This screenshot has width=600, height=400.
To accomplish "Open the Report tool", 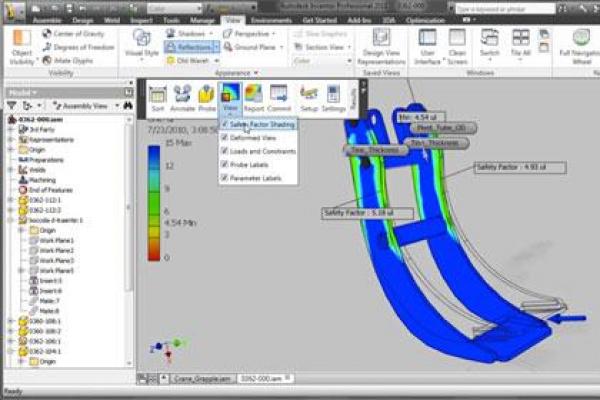I will (253, 96).
